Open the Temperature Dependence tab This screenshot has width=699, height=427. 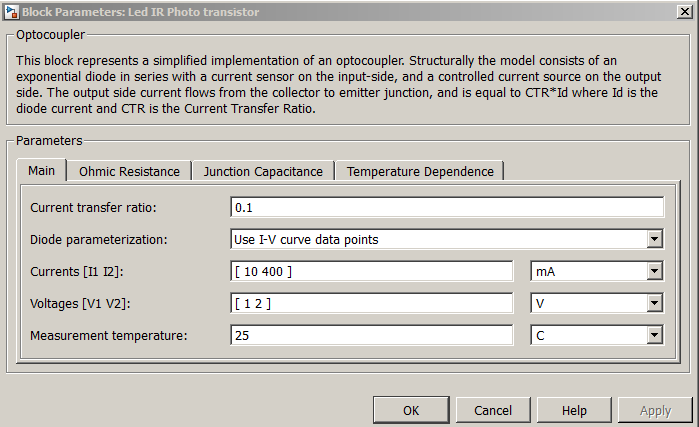click(x=420, y=171)
